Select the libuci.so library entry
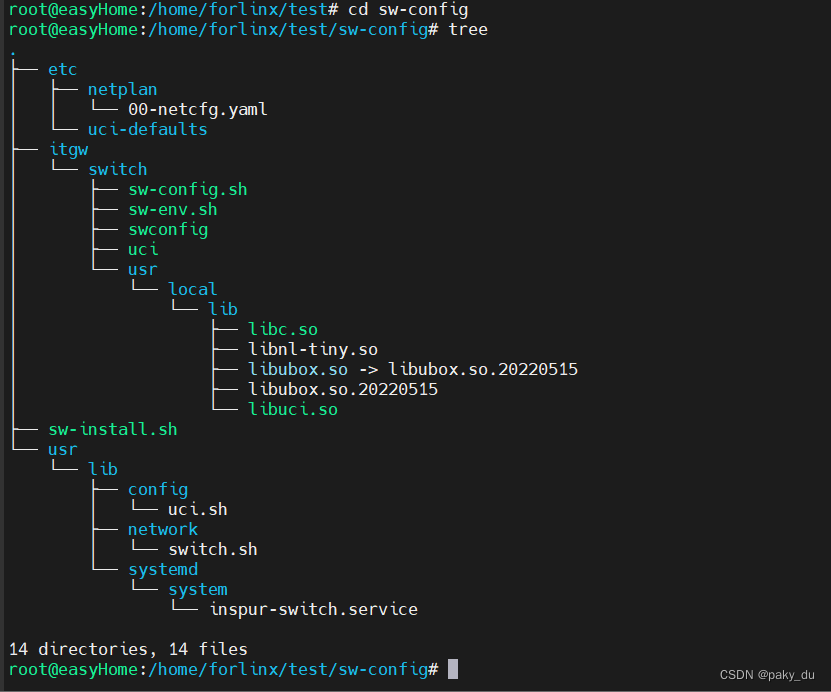This screenshot has width=831, height=692. (x=293, y=409)
